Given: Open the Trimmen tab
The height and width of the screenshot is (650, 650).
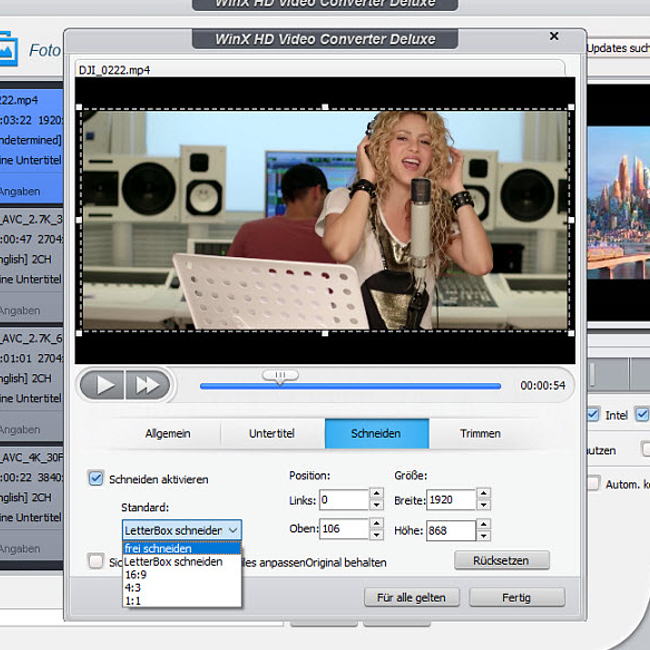Looking at the screenshot, I should tap(480, 434).
